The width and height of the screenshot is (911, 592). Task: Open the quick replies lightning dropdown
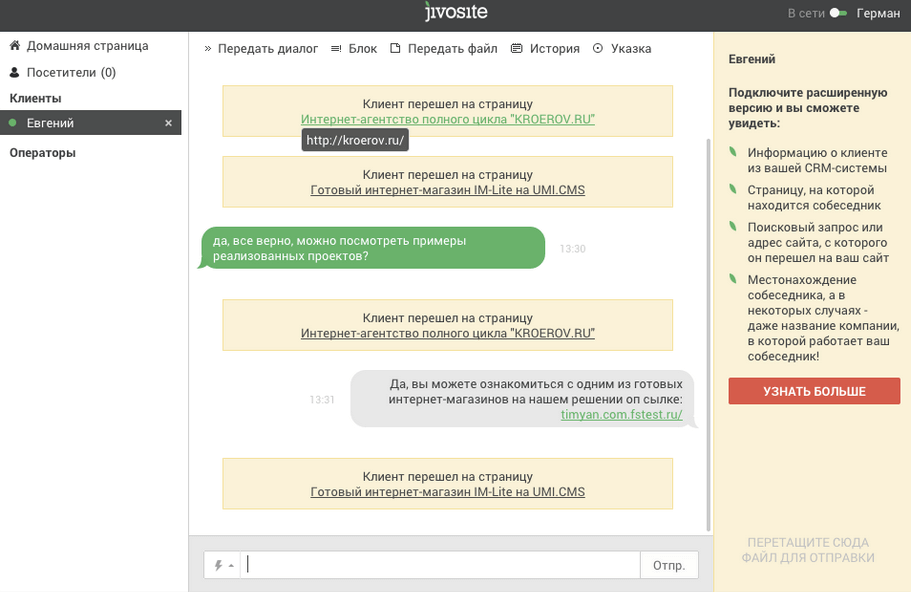pos(223,565)
